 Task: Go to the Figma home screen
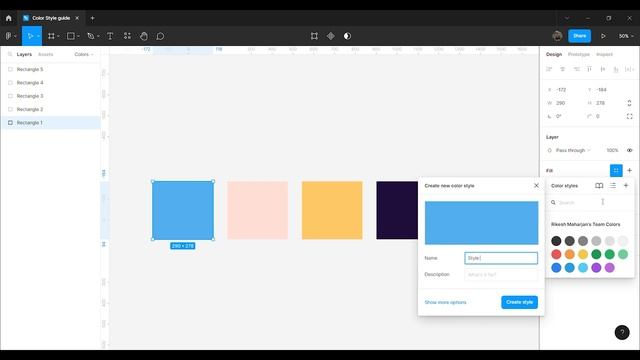pyautogui.click(x=9, y=18)
